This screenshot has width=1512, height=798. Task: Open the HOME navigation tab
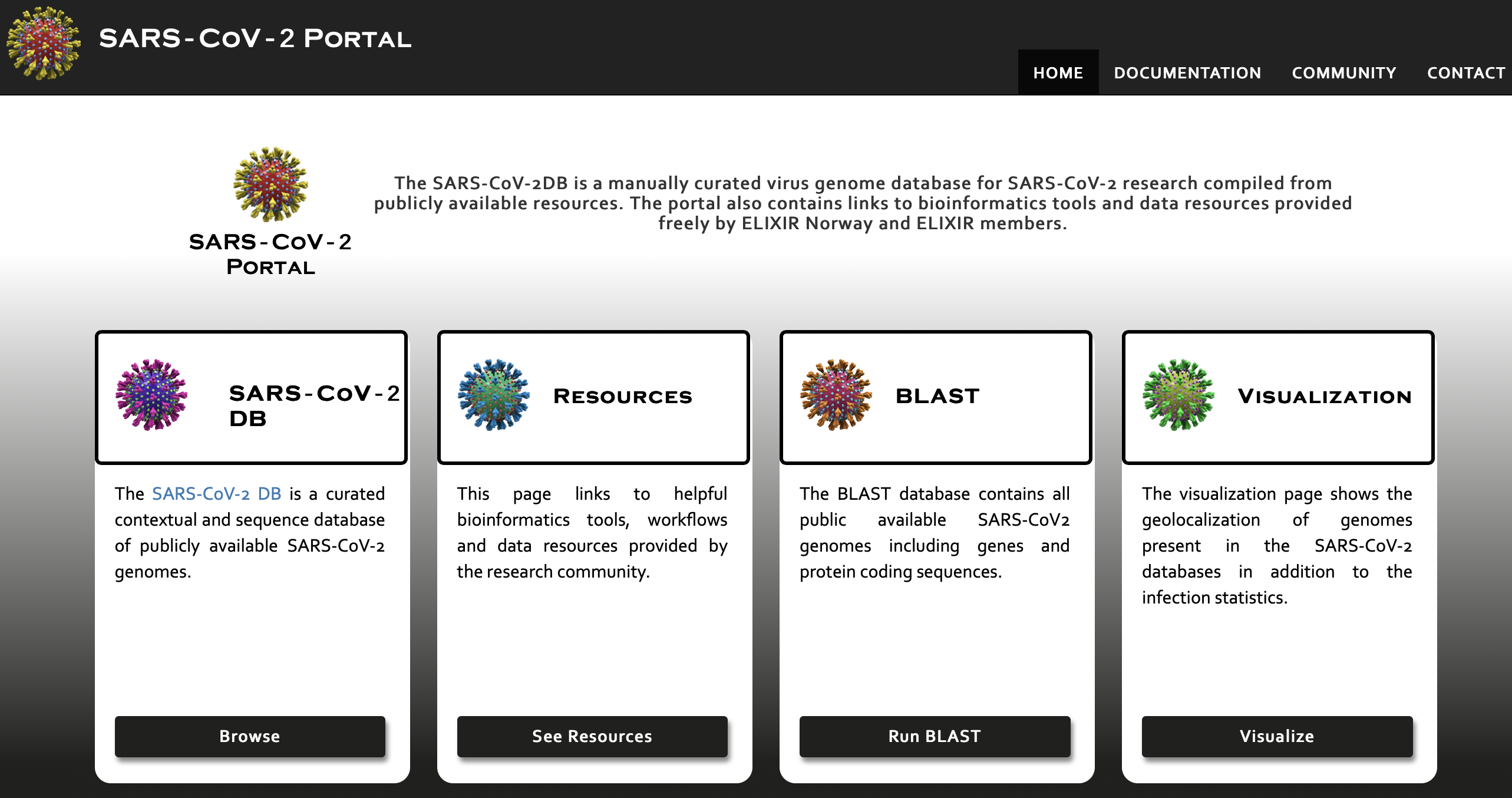point(1058,72)
